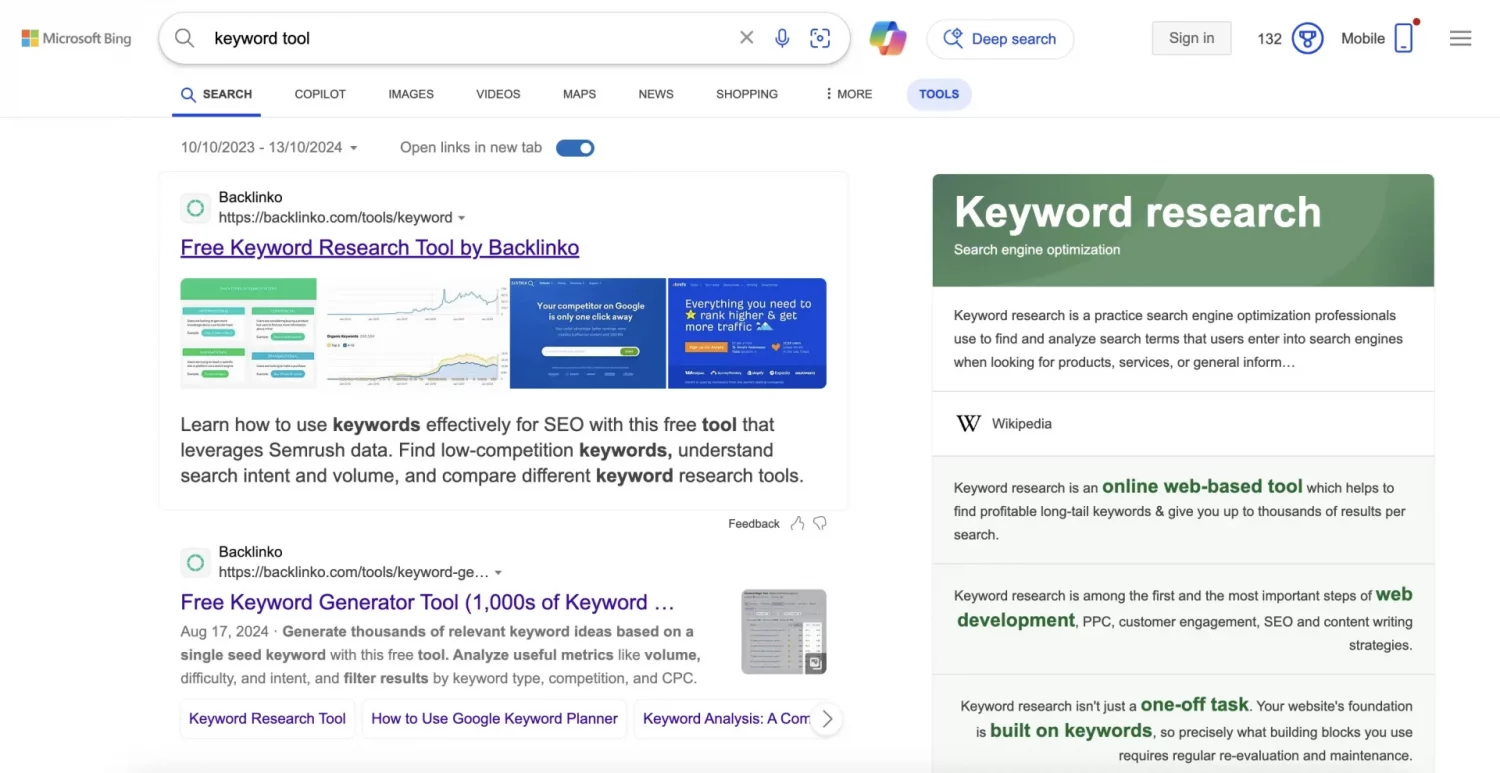Open How to Use Google Keyword Planner
The height and width of the screenshot is (773, 1500).
coord(495,718)
